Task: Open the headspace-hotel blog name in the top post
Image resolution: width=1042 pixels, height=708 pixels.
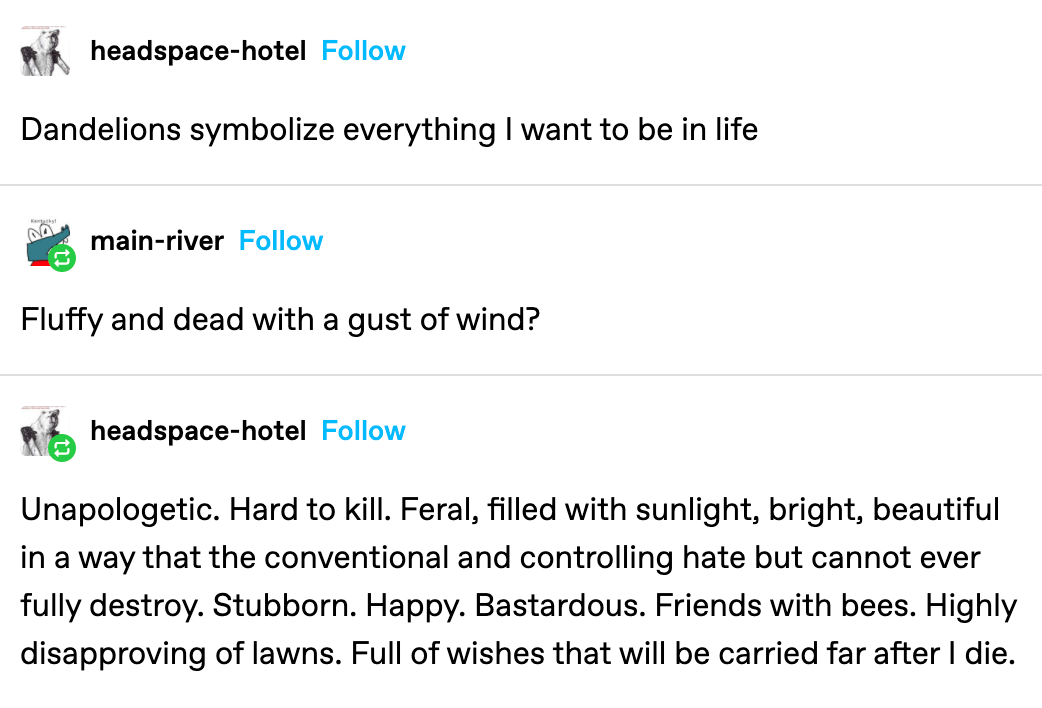Action: tap(198, 51)
